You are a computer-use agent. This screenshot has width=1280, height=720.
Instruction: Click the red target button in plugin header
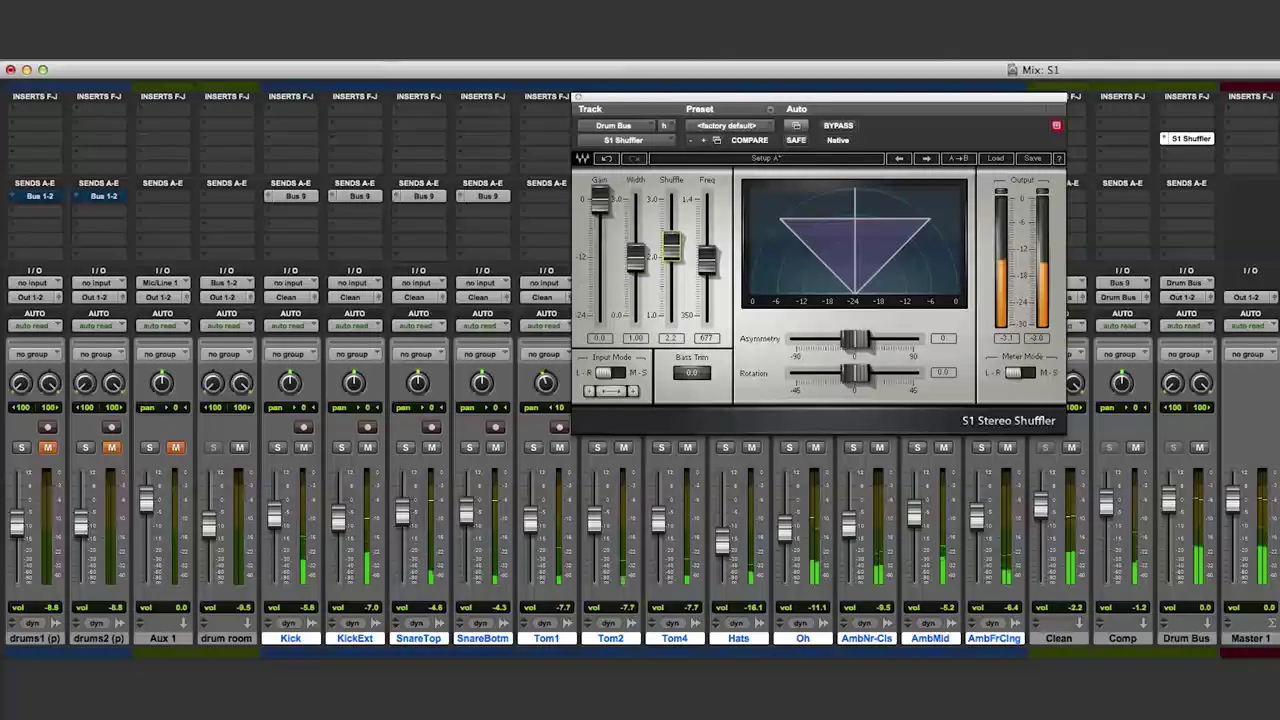point(1056,126)
